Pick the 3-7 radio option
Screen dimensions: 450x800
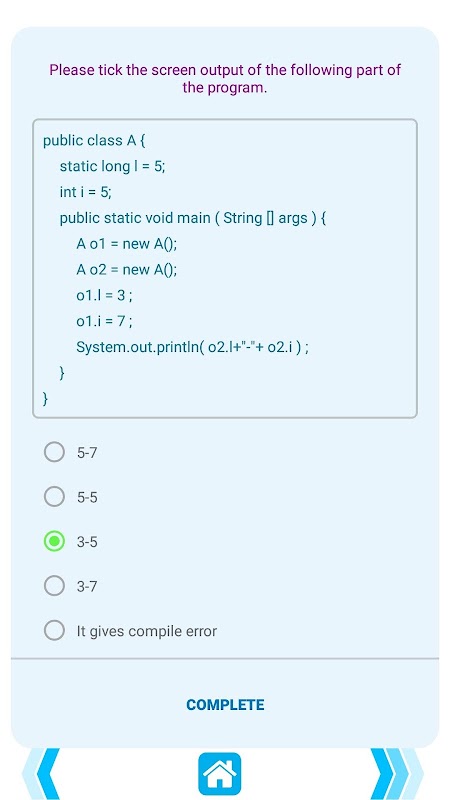pos(54,586)
